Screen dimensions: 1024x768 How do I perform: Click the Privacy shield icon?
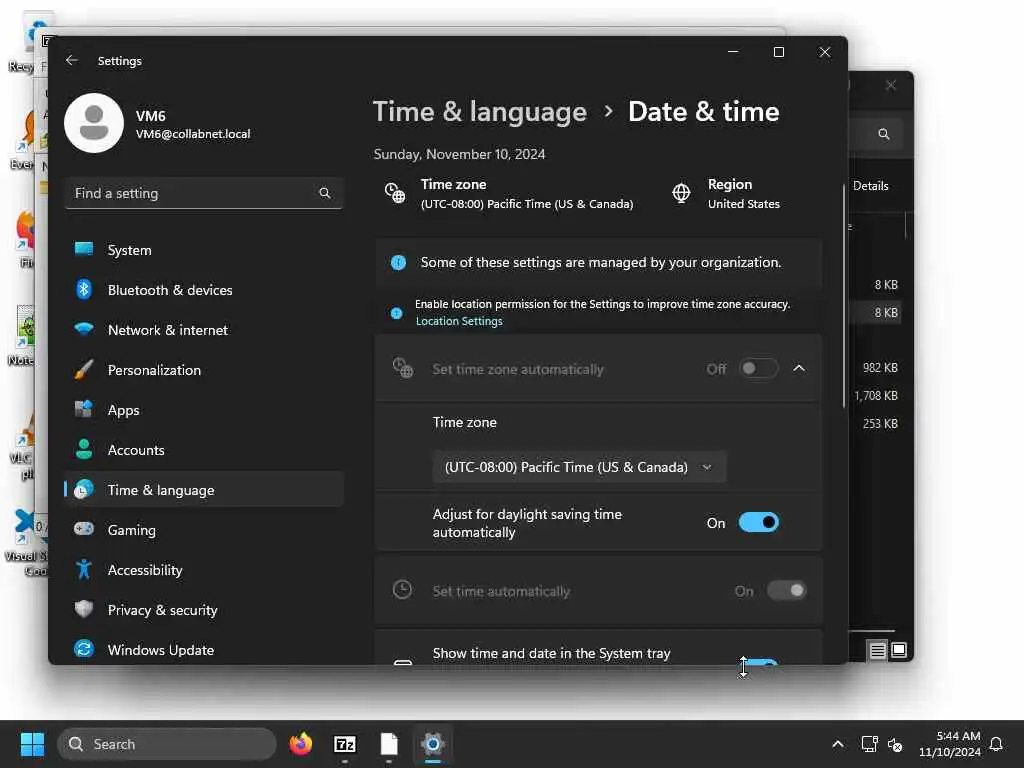[x=84, y=609]
